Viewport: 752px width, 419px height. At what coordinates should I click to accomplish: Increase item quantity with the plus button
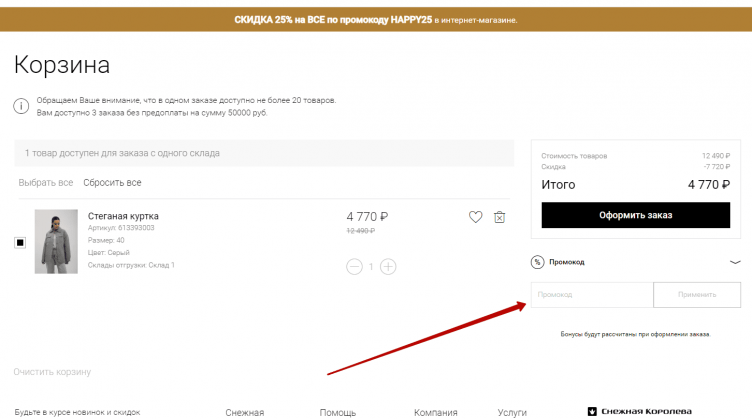tap(388, 267)
